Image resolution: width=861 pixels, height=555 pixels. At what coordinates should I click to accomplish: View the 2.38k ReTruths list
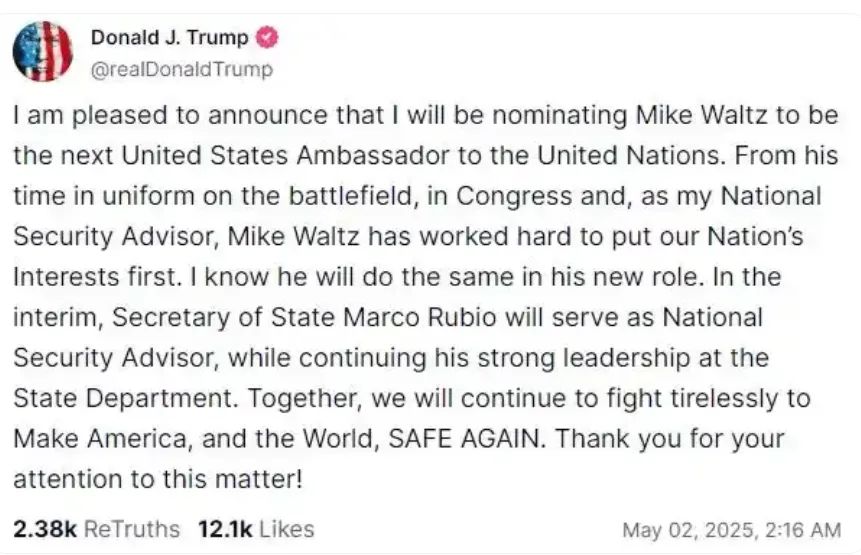point(96,529)
